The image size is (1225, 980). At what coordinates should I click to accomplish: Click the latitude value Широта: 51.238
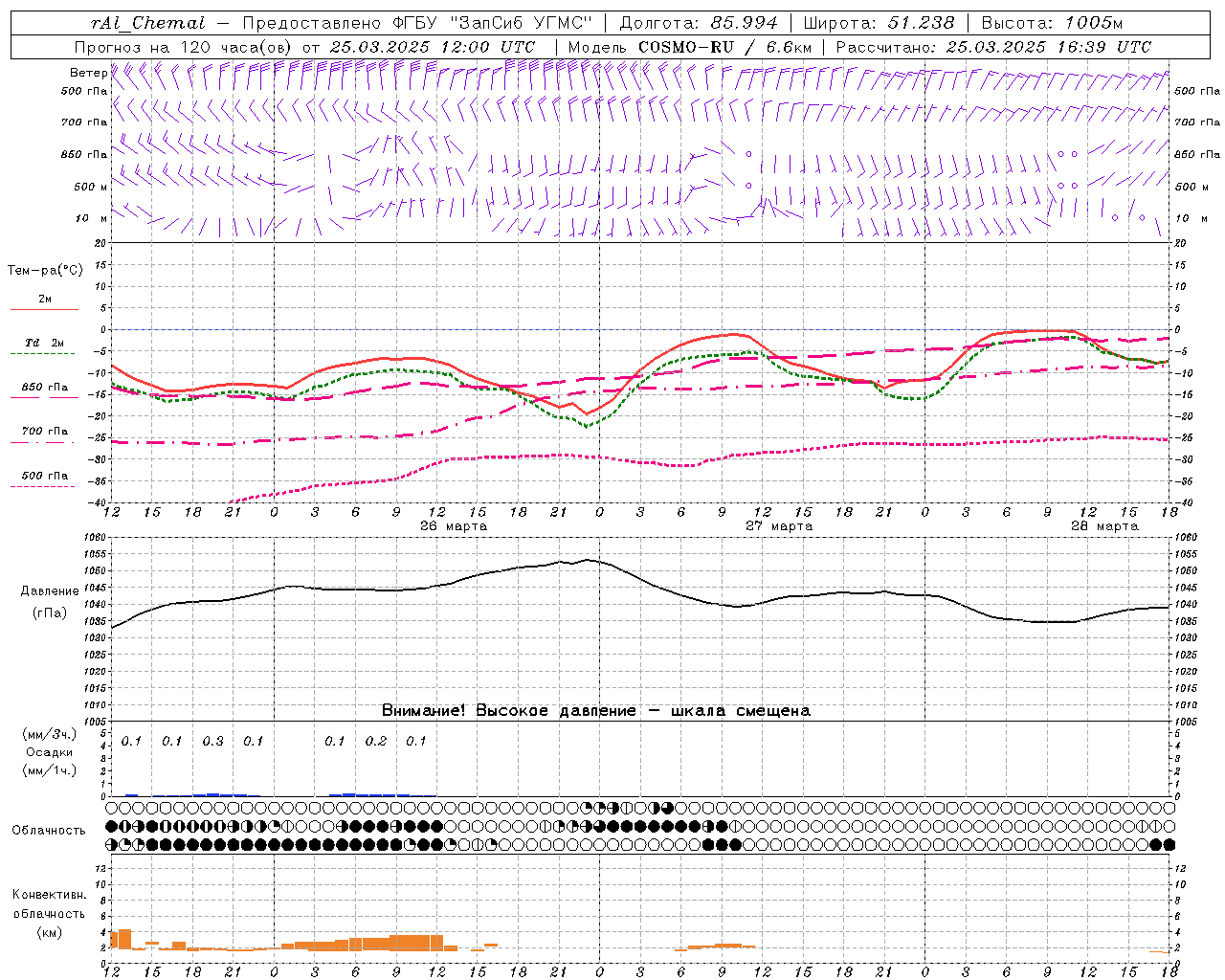tap(879, 23)
